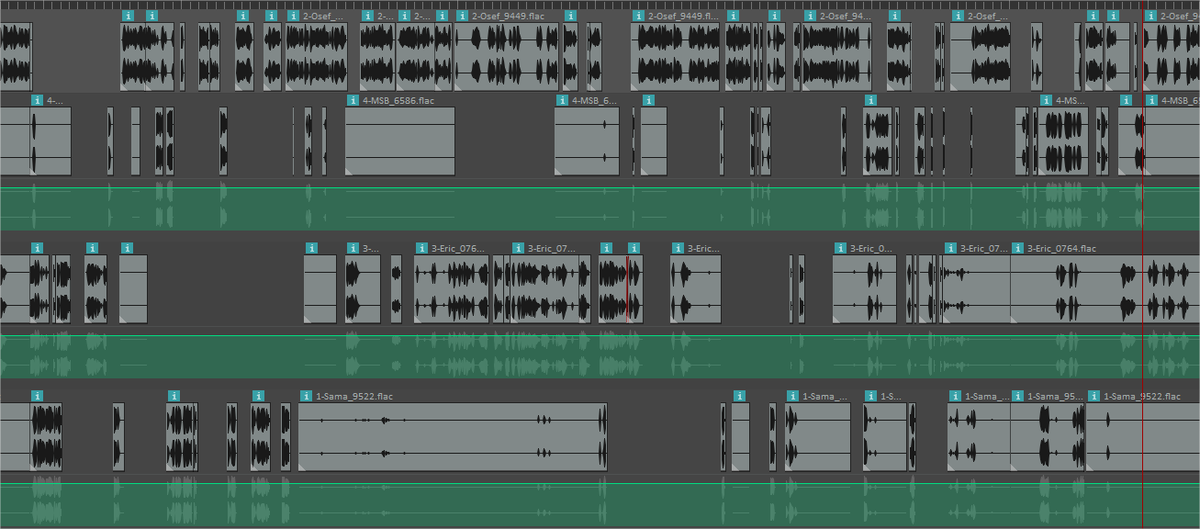
Task: Click info icon beside 3-Eric_0... label
Action: coord(841,248)
